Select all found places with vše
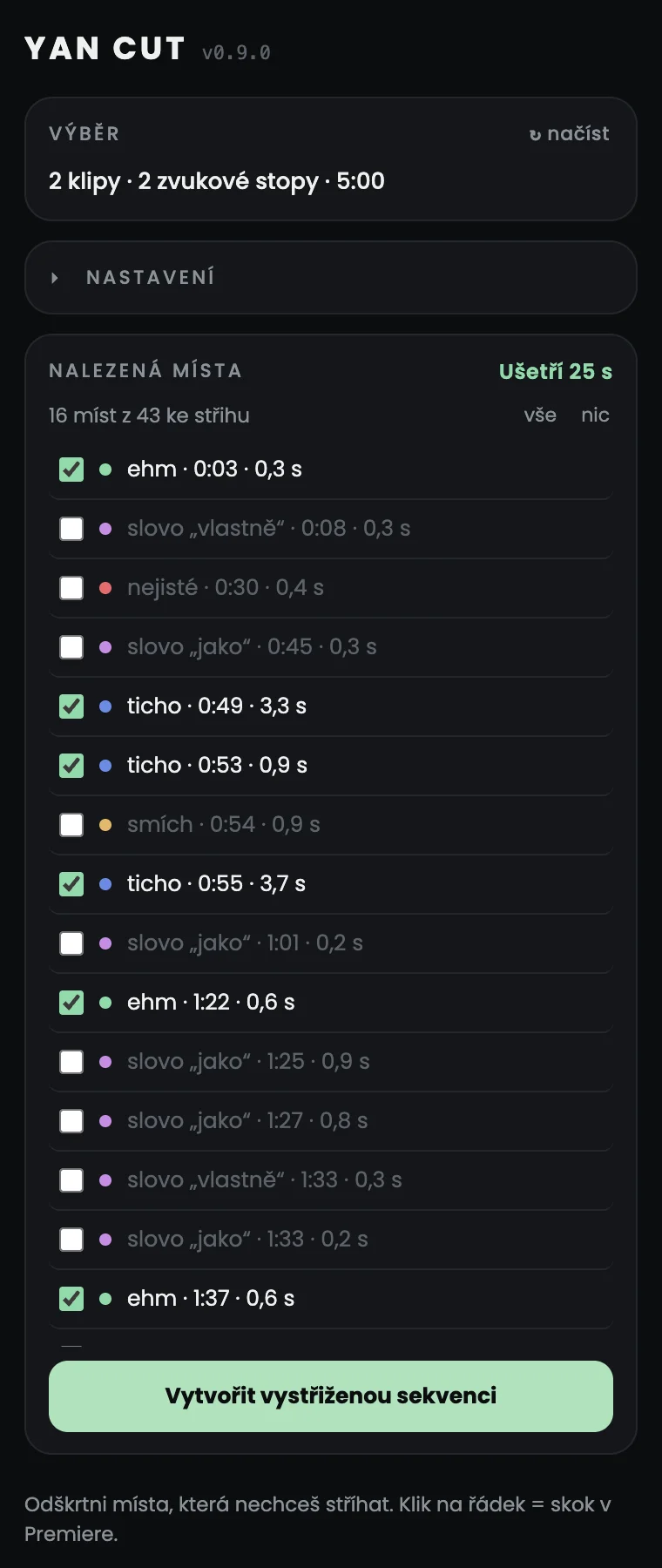 pos(540,415)
